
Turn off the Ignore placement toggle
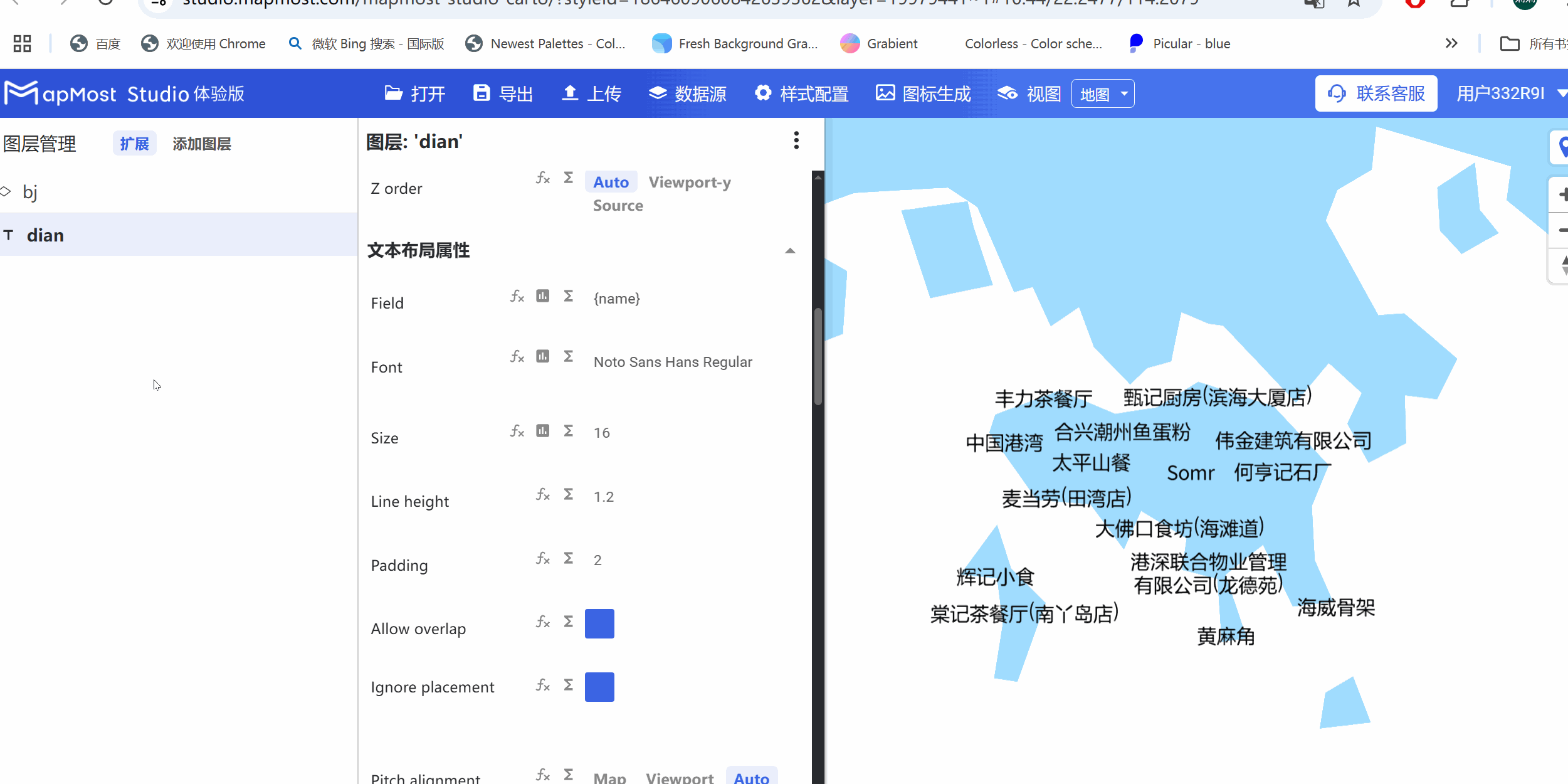click(599, 686)
